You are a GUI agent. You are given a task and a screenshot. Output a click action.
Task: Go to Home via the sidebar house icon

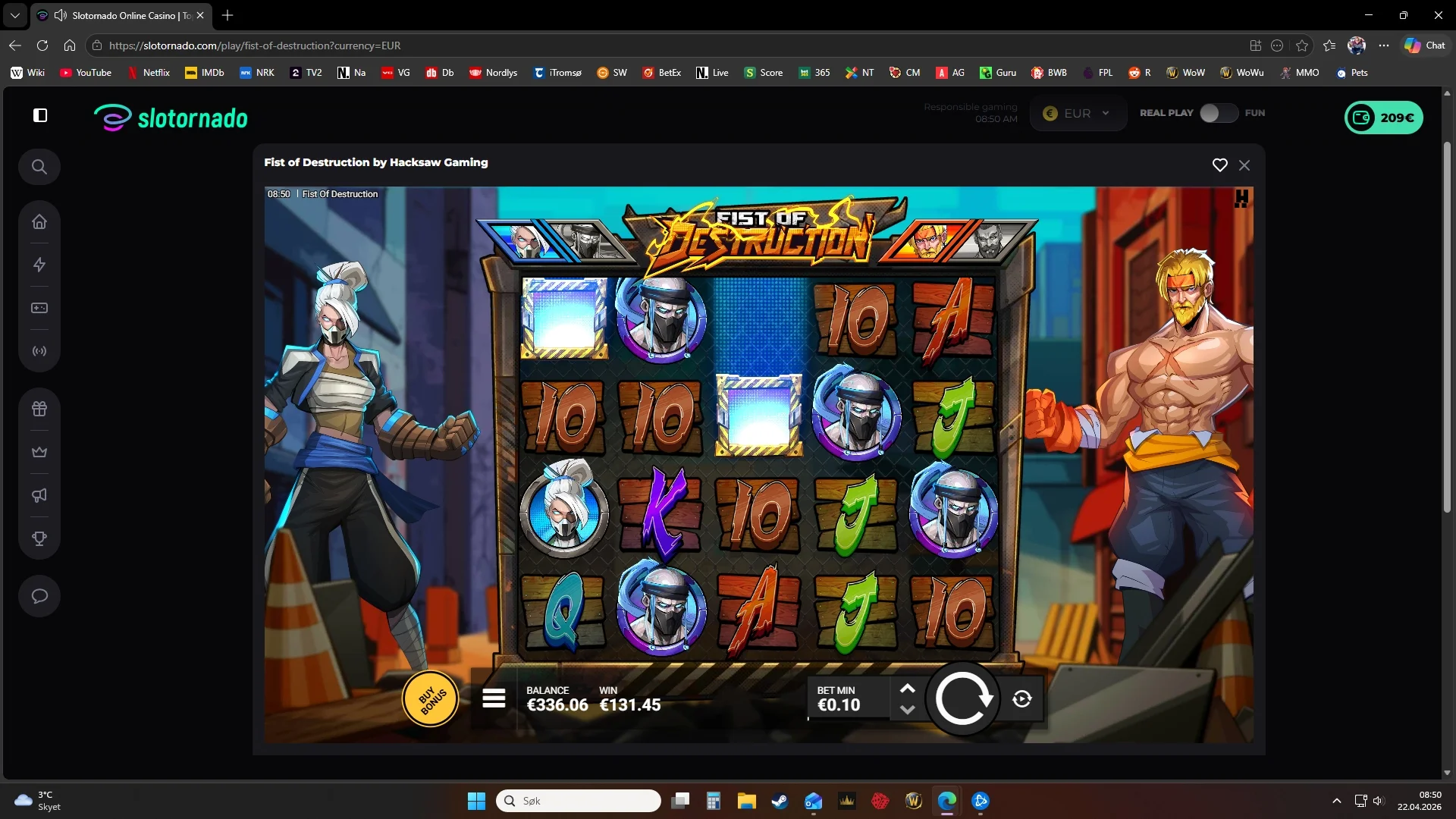point(39,221)
